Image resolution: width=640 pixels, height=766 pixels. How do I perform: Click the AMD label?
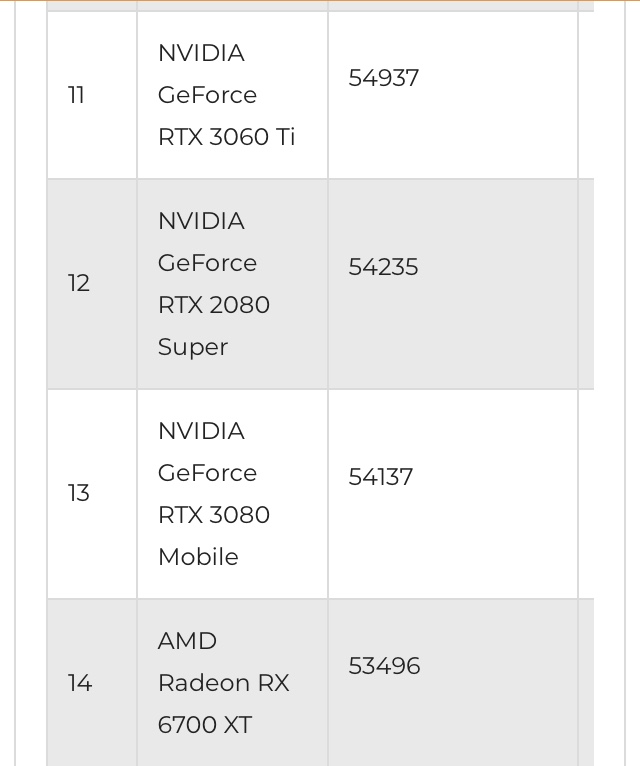click(187, 641)
